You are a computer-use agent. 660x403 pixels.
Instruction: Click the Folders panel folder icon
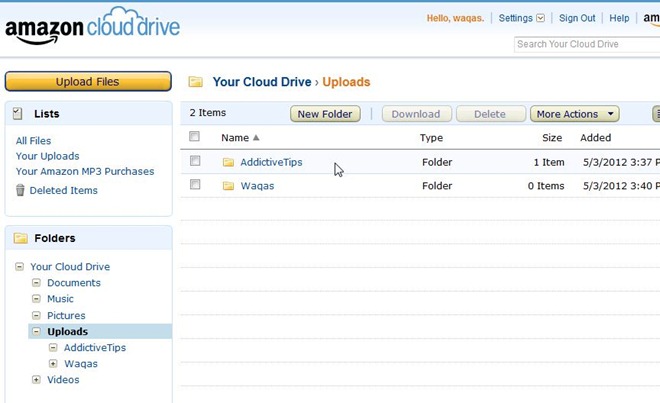(20, 238)
